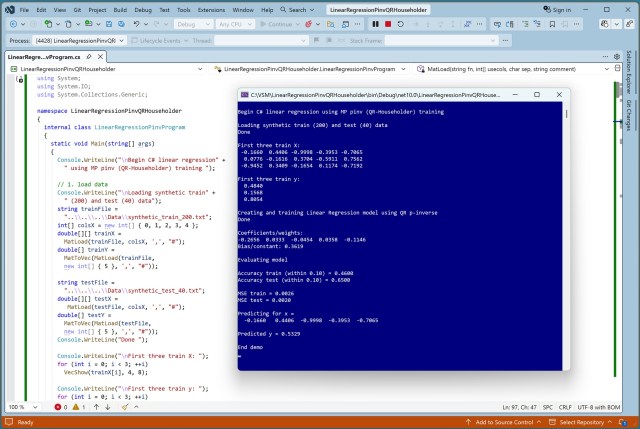Open the Extensions menu
Viewport: 640px width, 429px height.
(x=211, y=10)
